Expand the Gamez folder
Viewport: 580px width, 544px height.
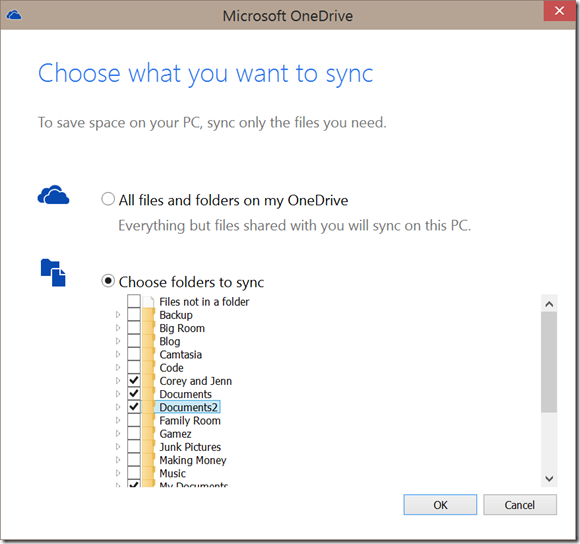(x=118, y=433)
